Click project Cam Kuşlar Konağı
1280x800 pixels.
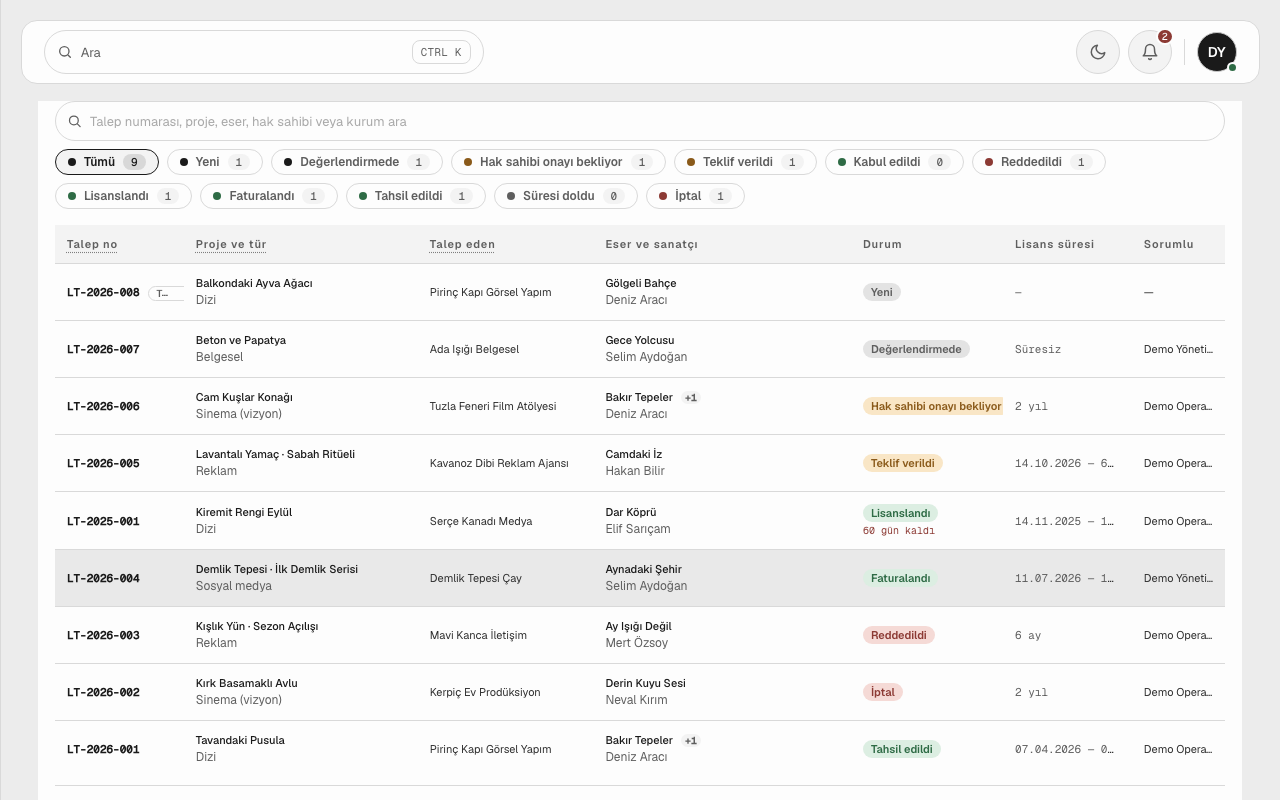244,397
